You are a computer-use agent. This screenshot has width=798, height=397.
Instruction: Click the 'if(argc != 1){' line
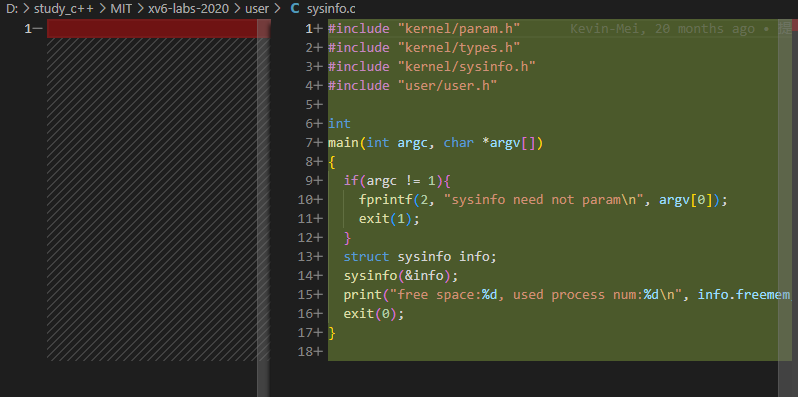tap(397, 181)
